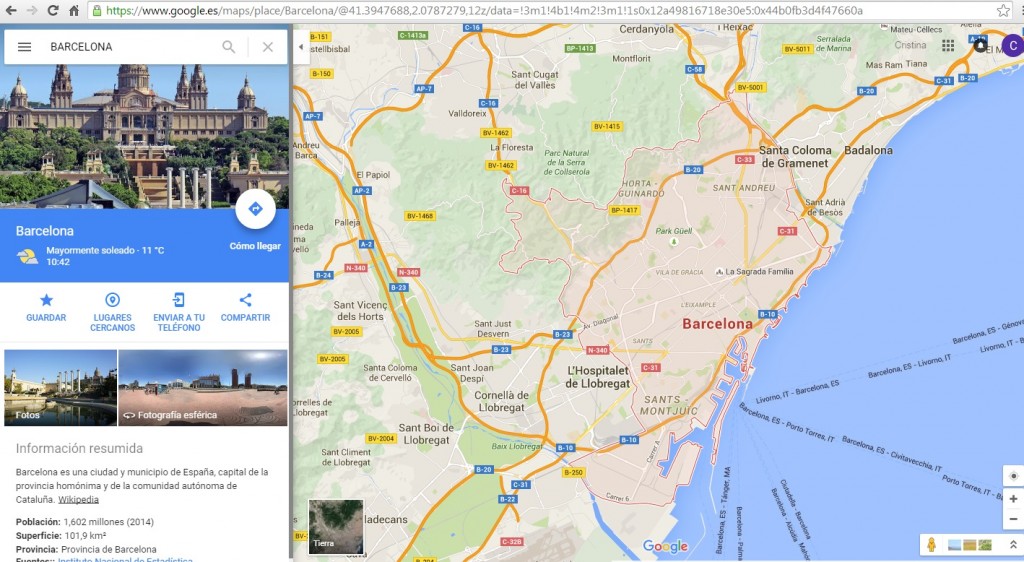
Task: Click the magnifier search icon
Action: [229, 47]
